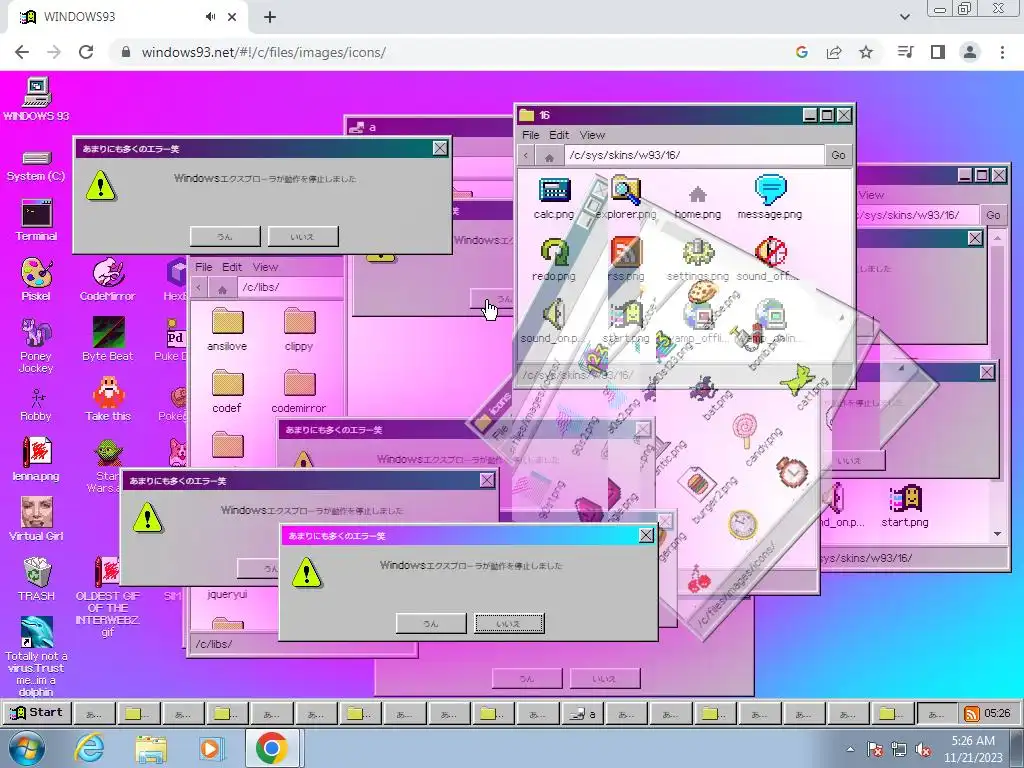This screenshot has width=1024, height=768.
Task: Open message.png in the 16 window
Action: 769,198
